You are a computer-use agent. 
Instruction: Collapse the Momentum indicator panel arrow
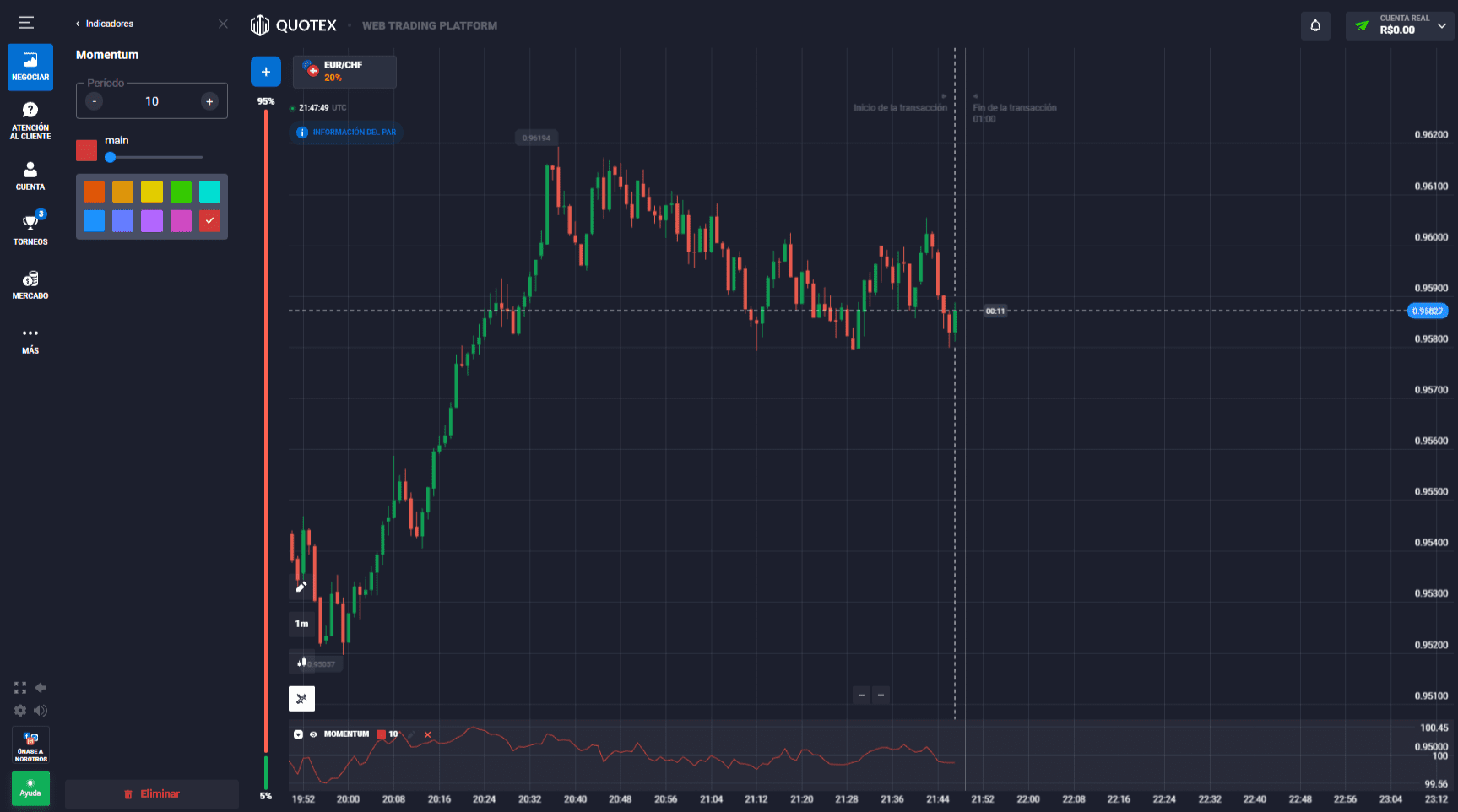[x=298, y=734]
